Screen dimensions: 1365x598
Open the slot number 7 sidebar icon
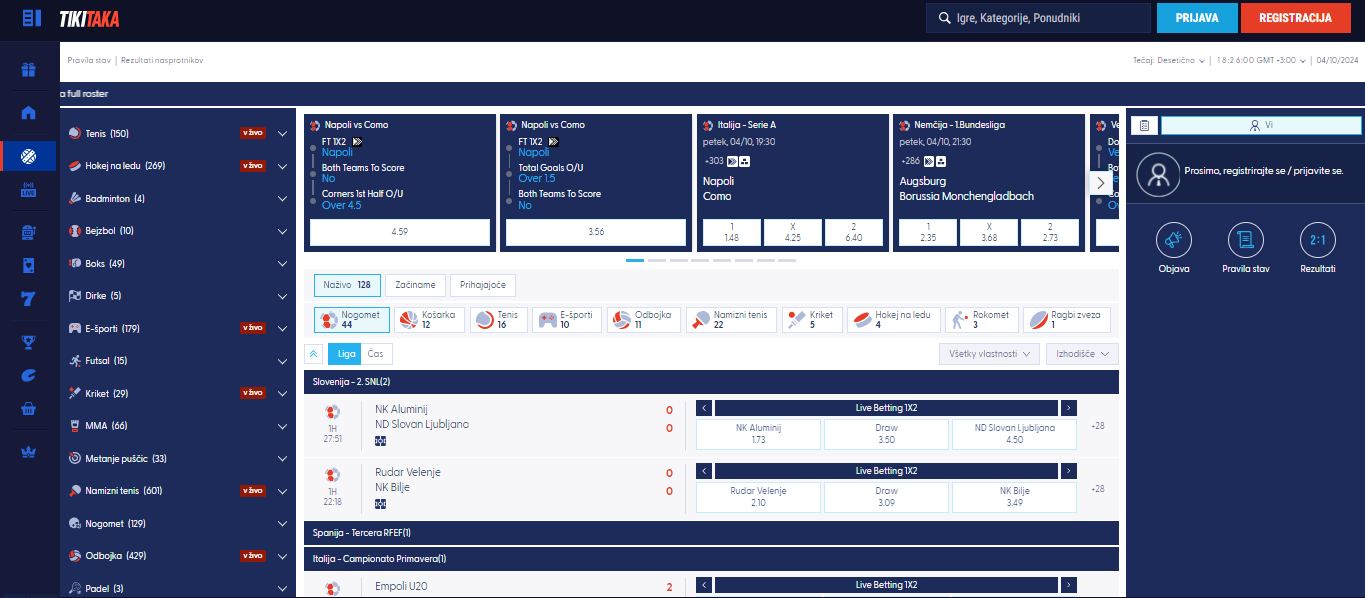pyautogui.click(x=29, y=298)
